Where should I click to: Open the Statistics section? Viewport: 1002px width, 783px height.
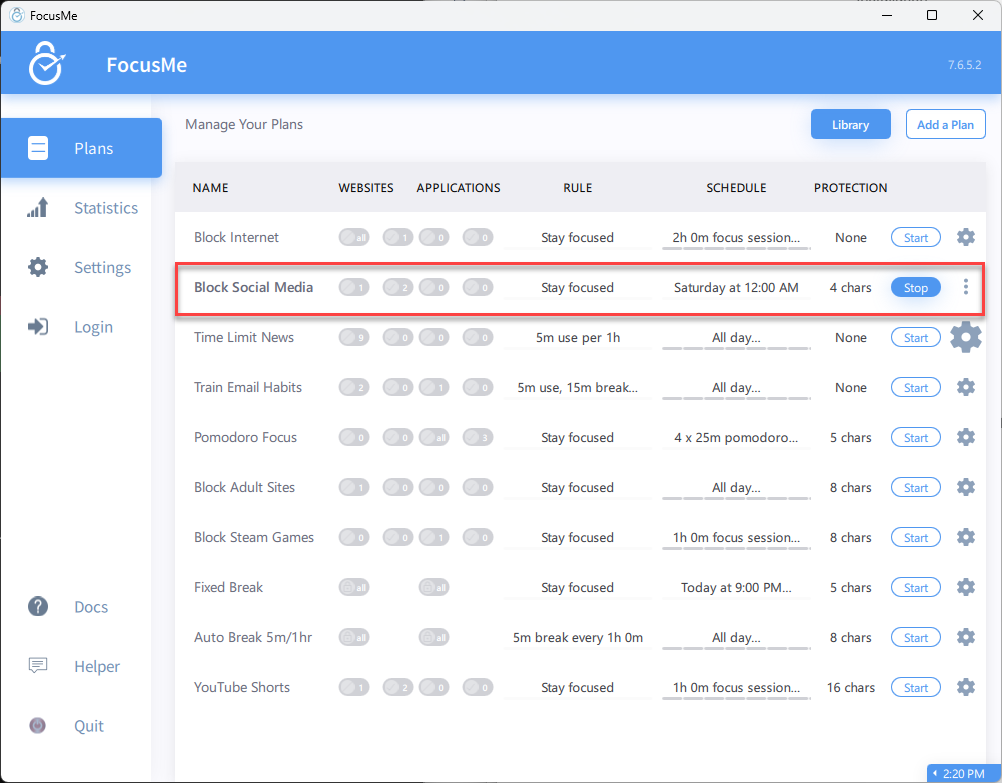click(x=106, y=208)
